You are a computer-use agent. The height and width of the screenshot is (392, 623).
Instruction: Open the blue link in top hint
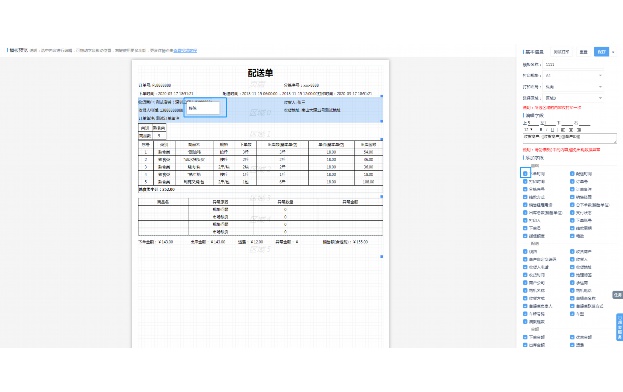(185, 50)
